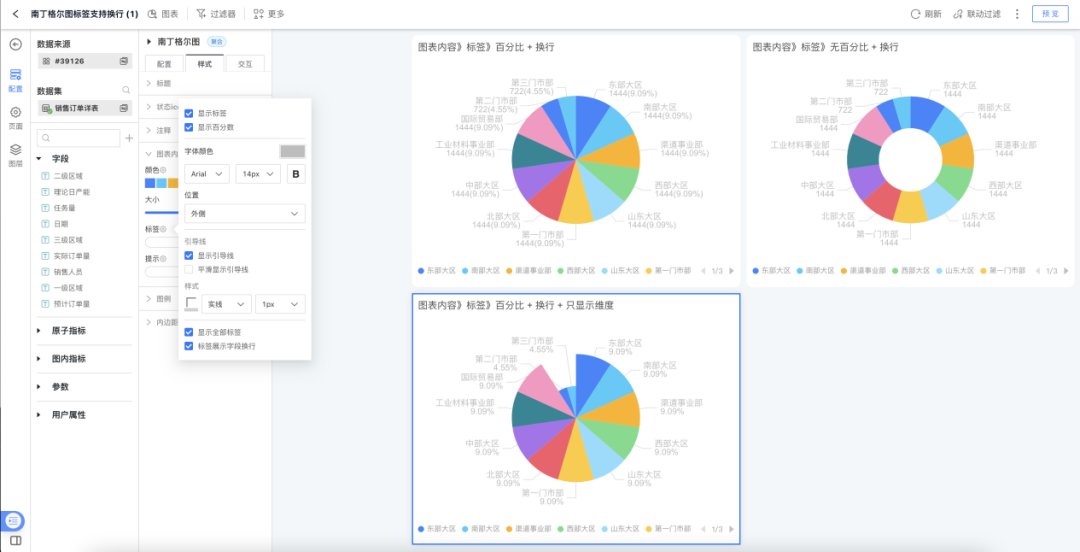
Task: Click the icon right of #39126
Action: (x=124, y=61)
